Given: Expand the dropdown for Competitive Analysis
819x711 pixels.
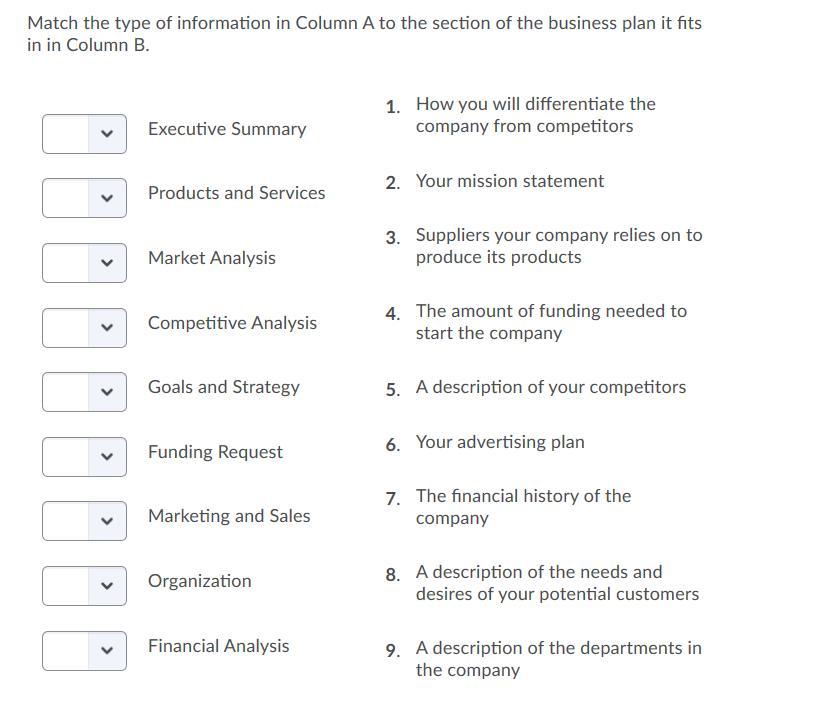Looking at the screenshot, I should click(x=84, y=328).
